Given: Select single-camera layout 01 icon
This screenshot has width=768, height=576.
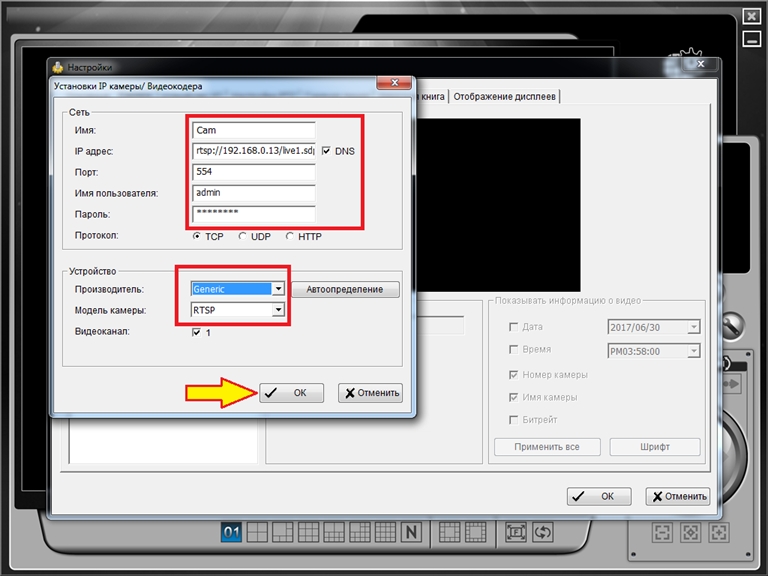Looking at the screenshot, I should coord(231,533).
